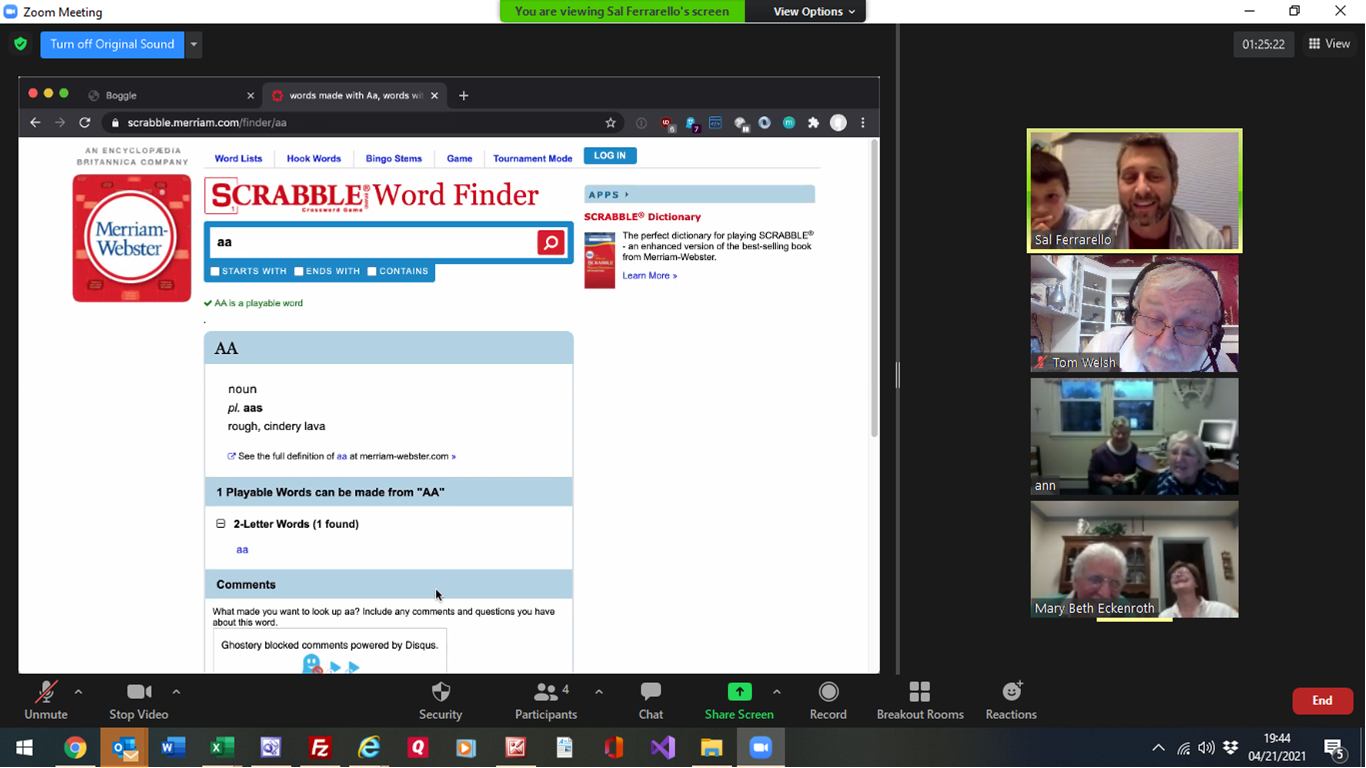Image resolution: width=1366 pixels, height=768 pixels.
Task: Click the Zoom encryption shield icon
Action: 20,44
